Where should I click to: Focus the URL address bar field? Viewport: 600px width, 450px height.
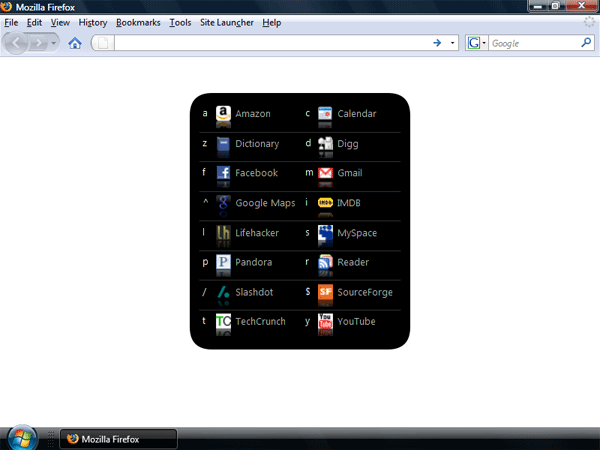[x=270, y=43]
